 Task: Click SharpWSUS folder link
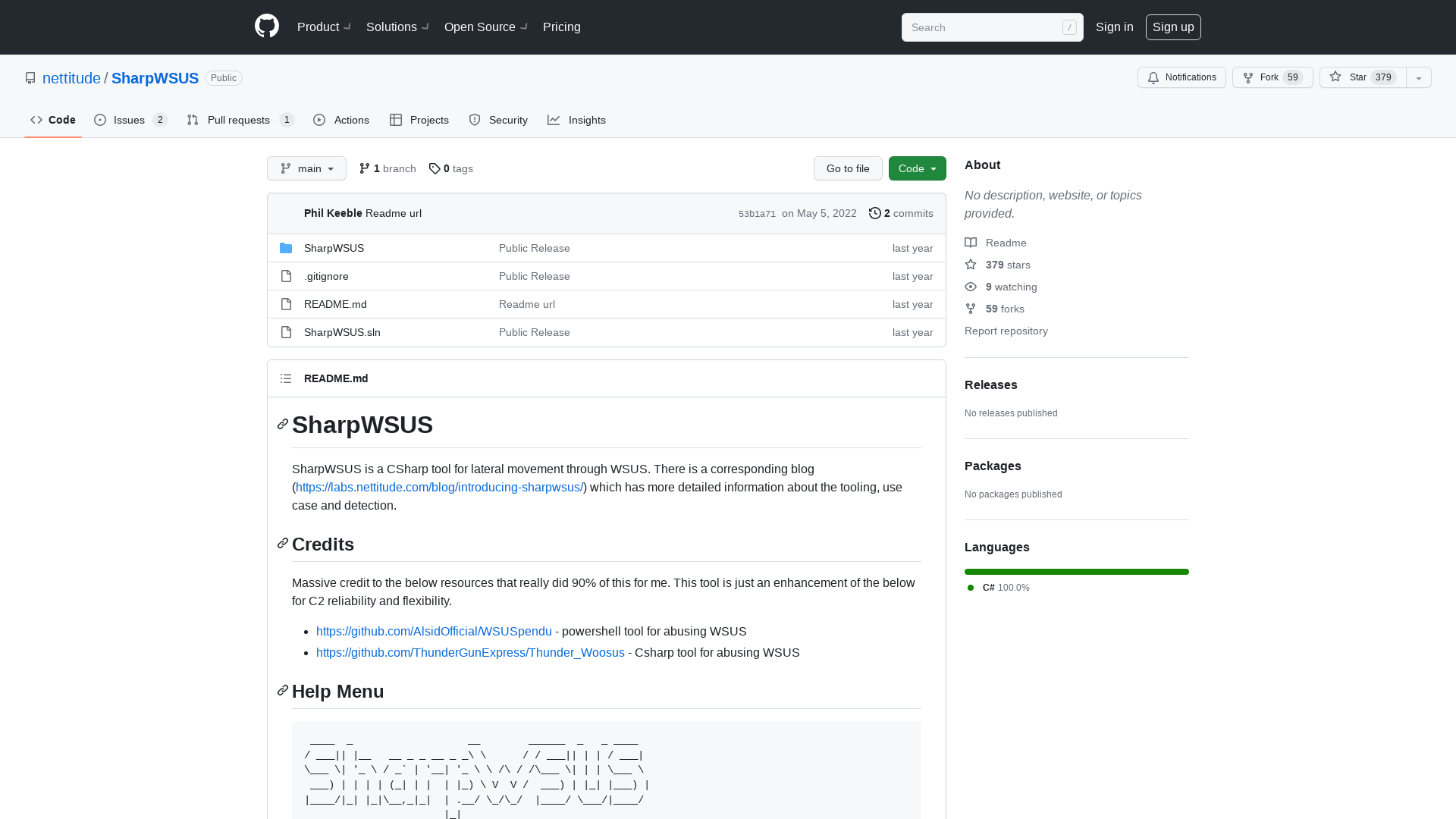[334, 247]
